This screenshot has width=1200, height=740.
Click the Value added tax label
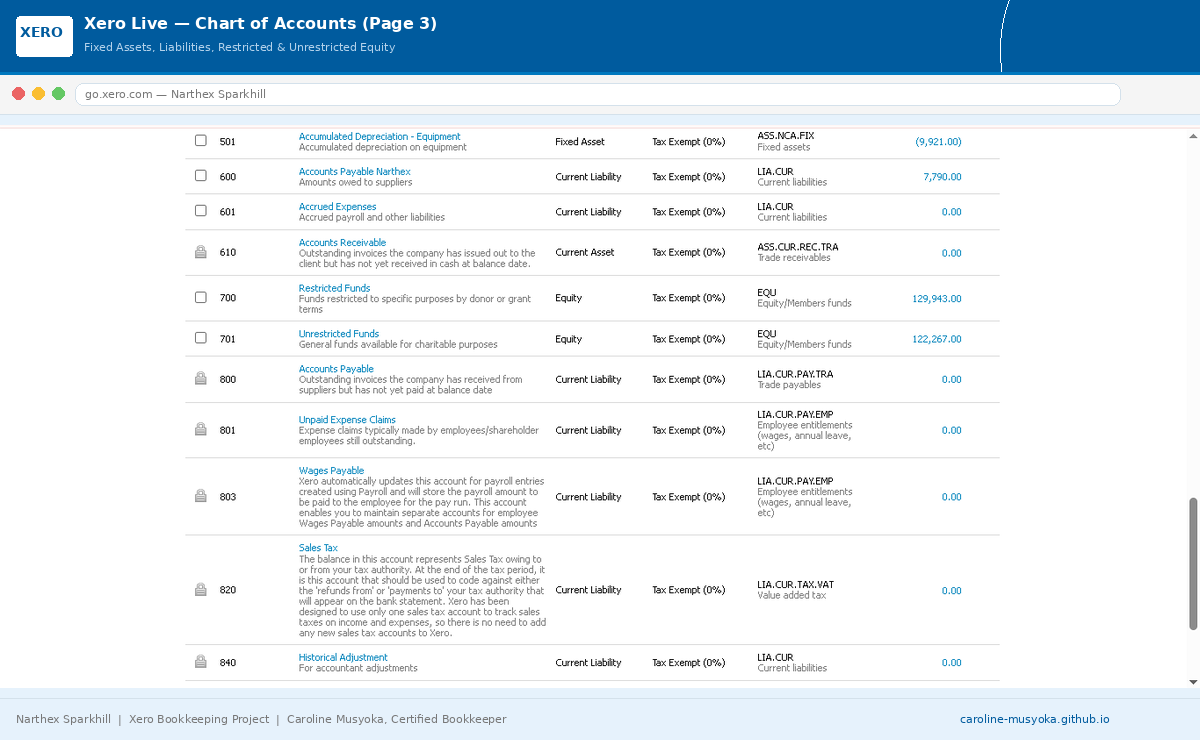tap(792, 595)
